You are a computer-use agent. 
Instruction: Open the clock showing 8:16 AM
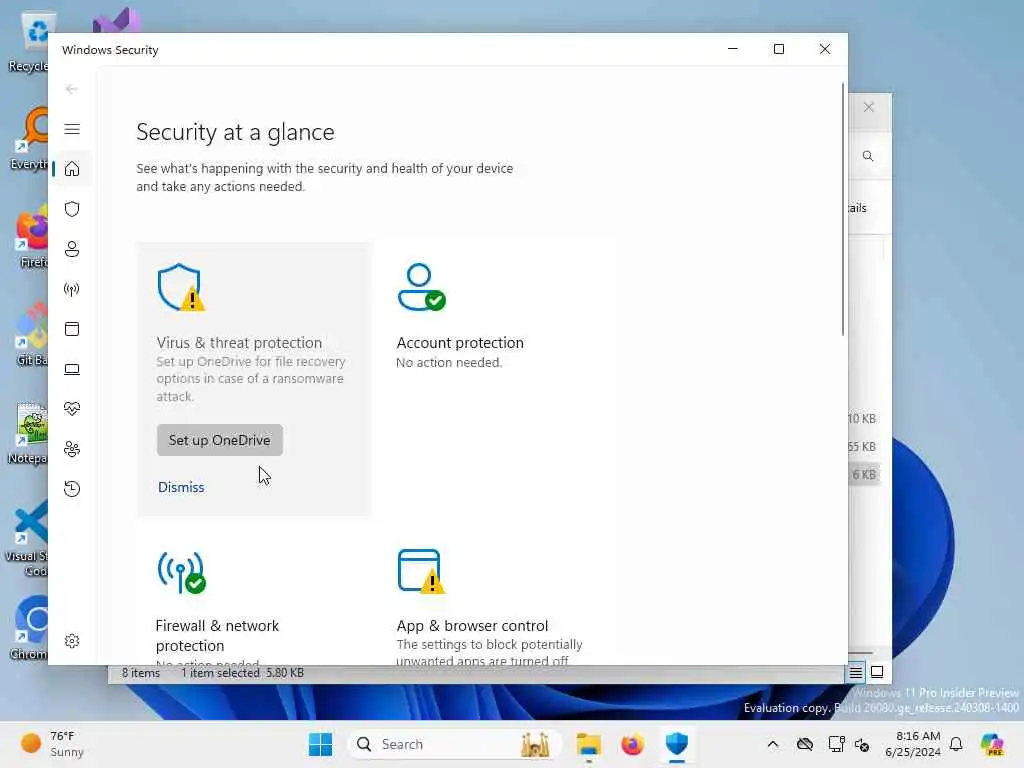(x=913, y=744)
